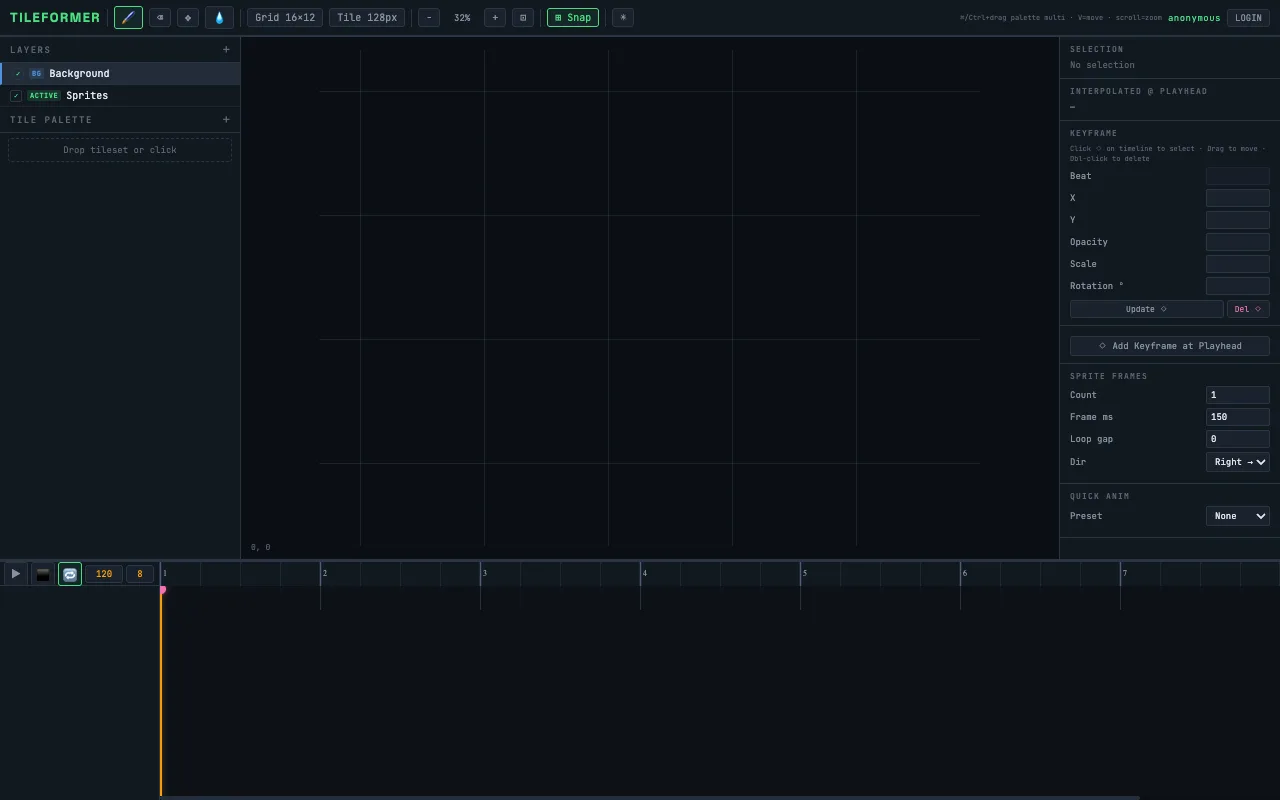Click beat 3 on timeline ruler

pos(485,573)
